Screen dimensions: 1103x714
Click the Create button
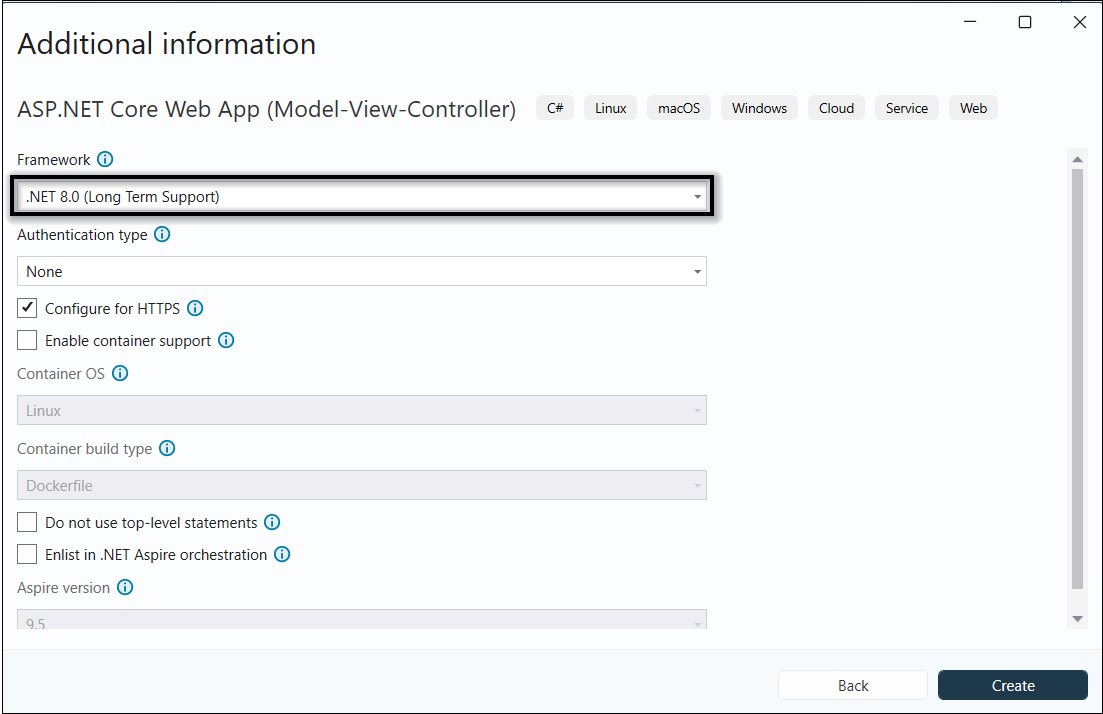[x=1012, y=685]
